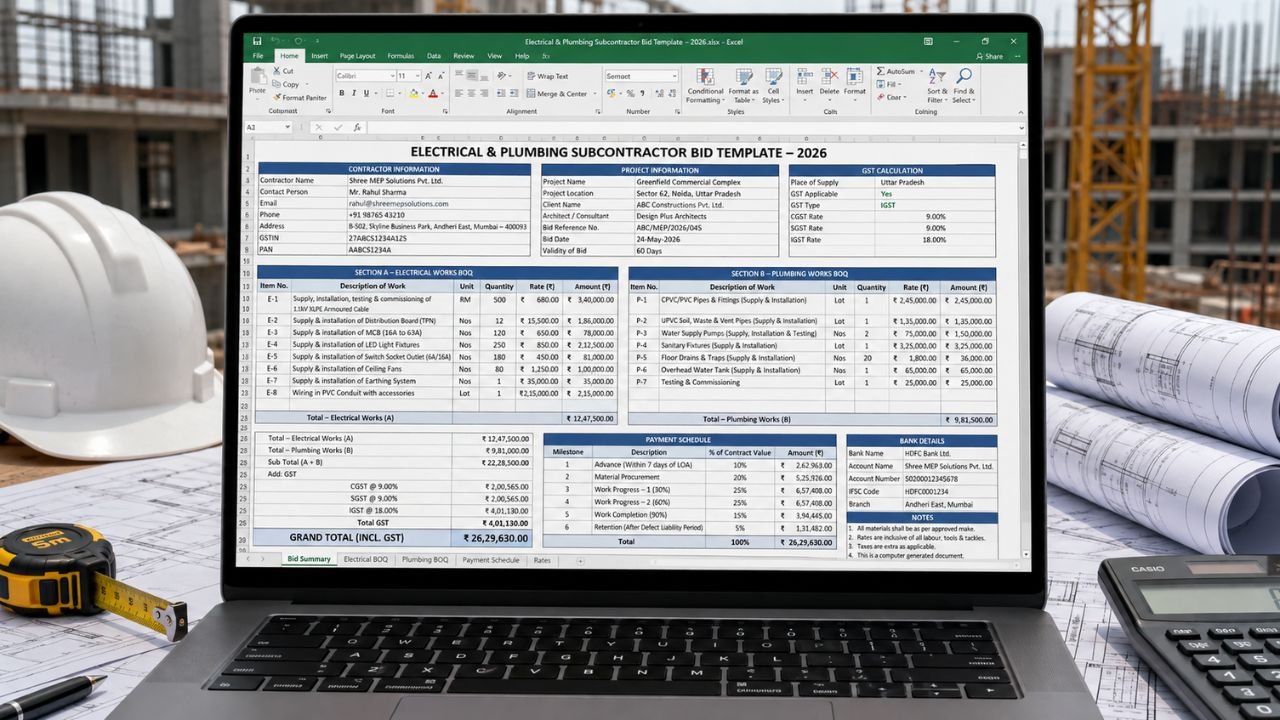Click Increase Indent icon

tap(514, 93)
